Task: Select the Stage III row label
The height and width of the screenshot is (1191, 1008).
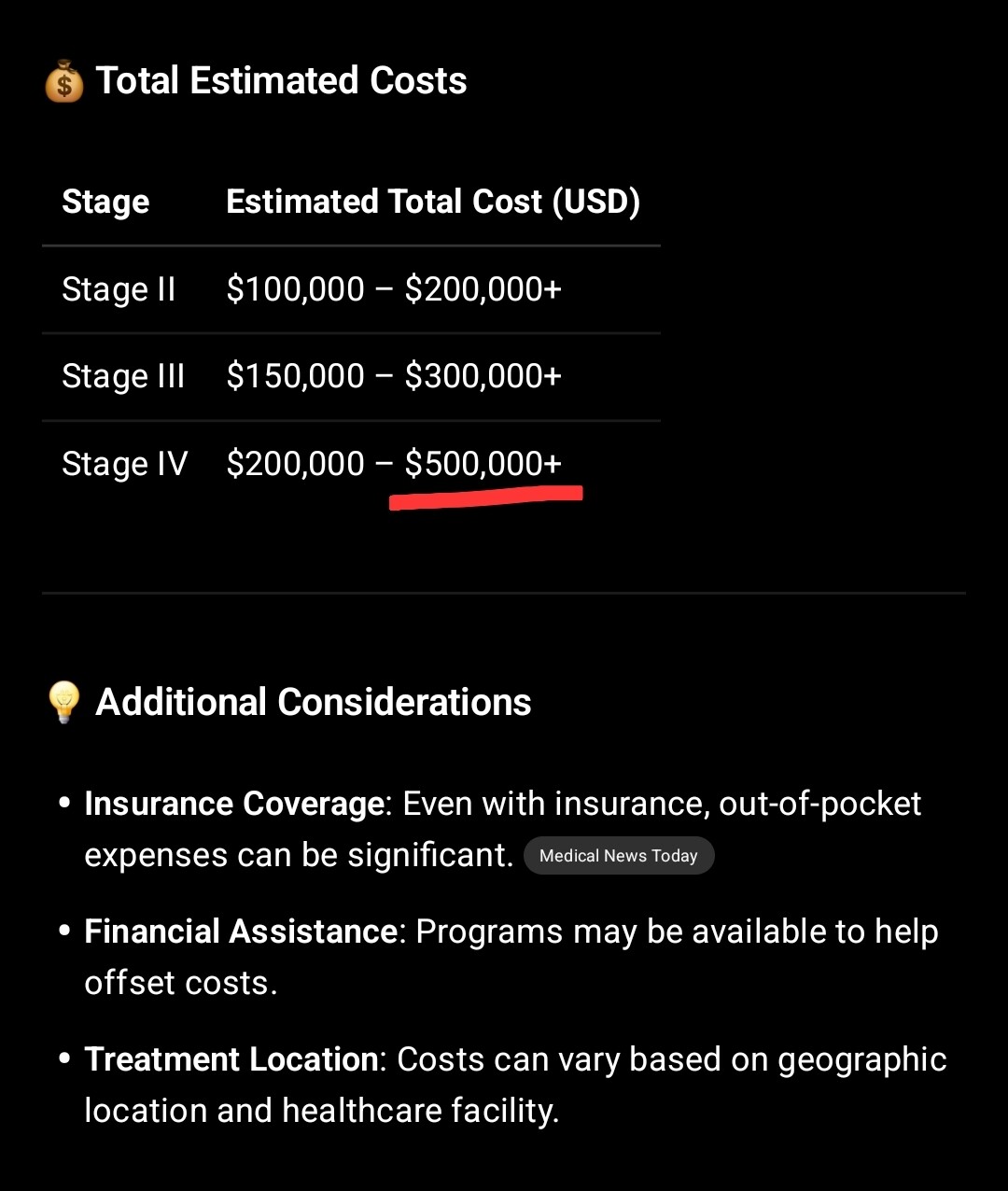Action: coord(123,376)
